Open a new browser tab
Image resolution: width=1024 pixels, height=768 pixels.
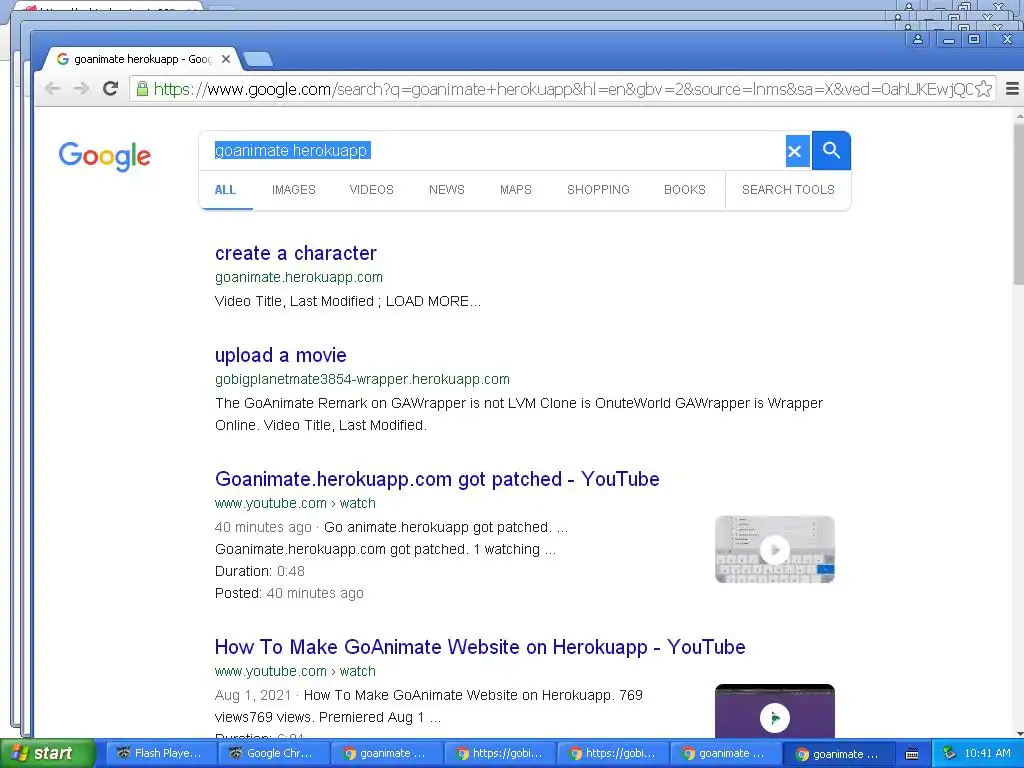coord(258,59)
